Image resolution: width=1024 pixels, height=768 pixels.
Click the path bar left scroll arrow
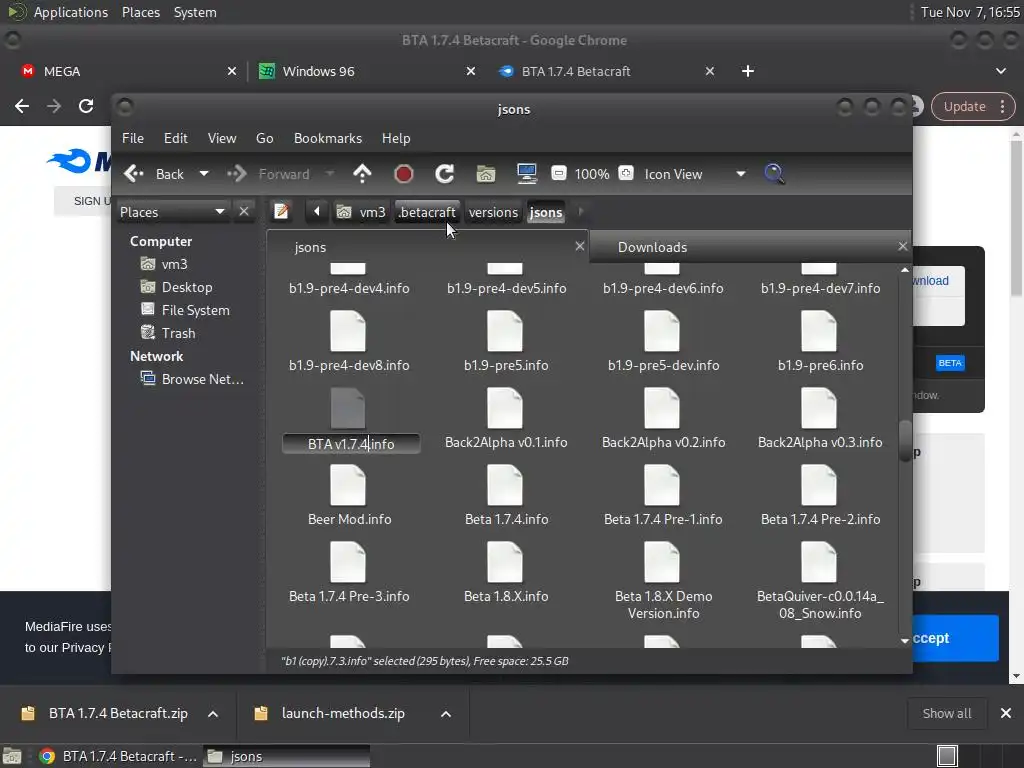(317, 212)
